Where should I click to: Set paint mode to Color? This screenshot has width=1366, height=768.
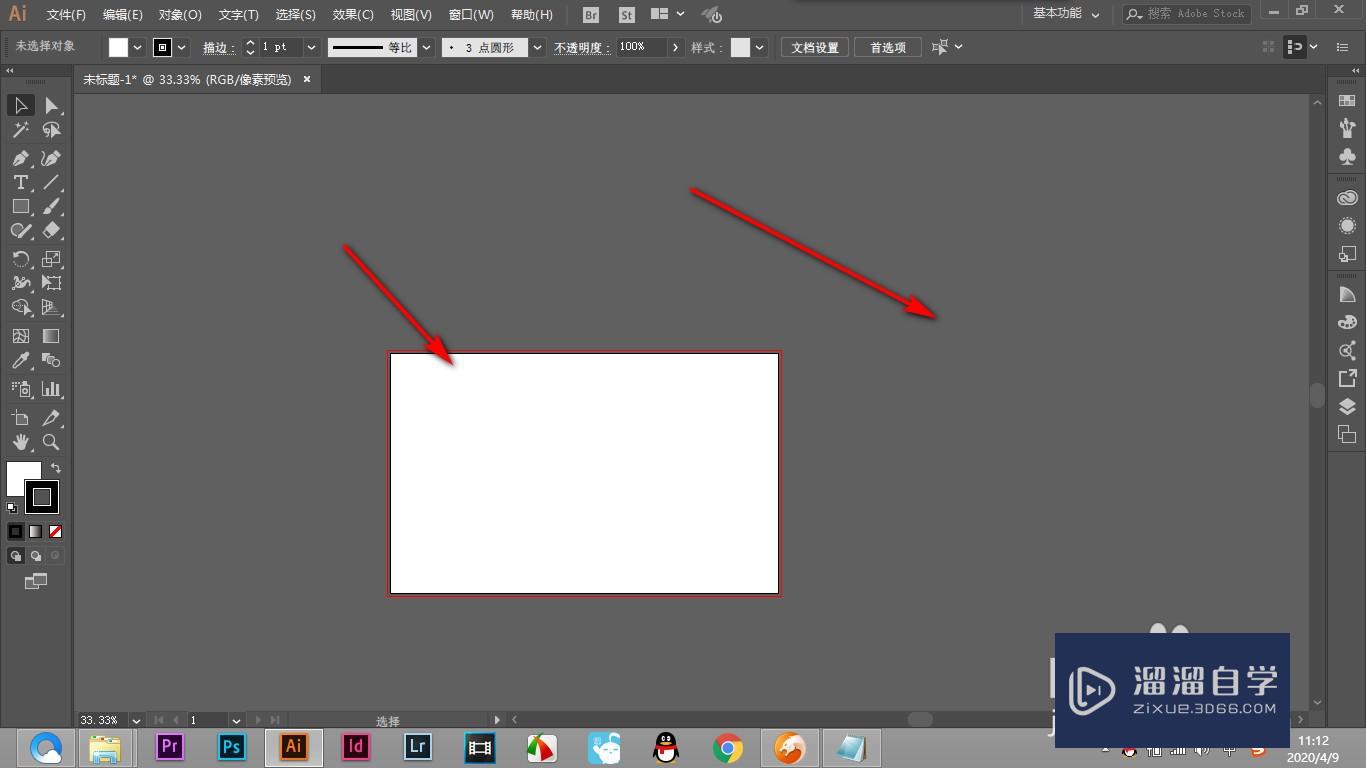[x=15, y=531]
